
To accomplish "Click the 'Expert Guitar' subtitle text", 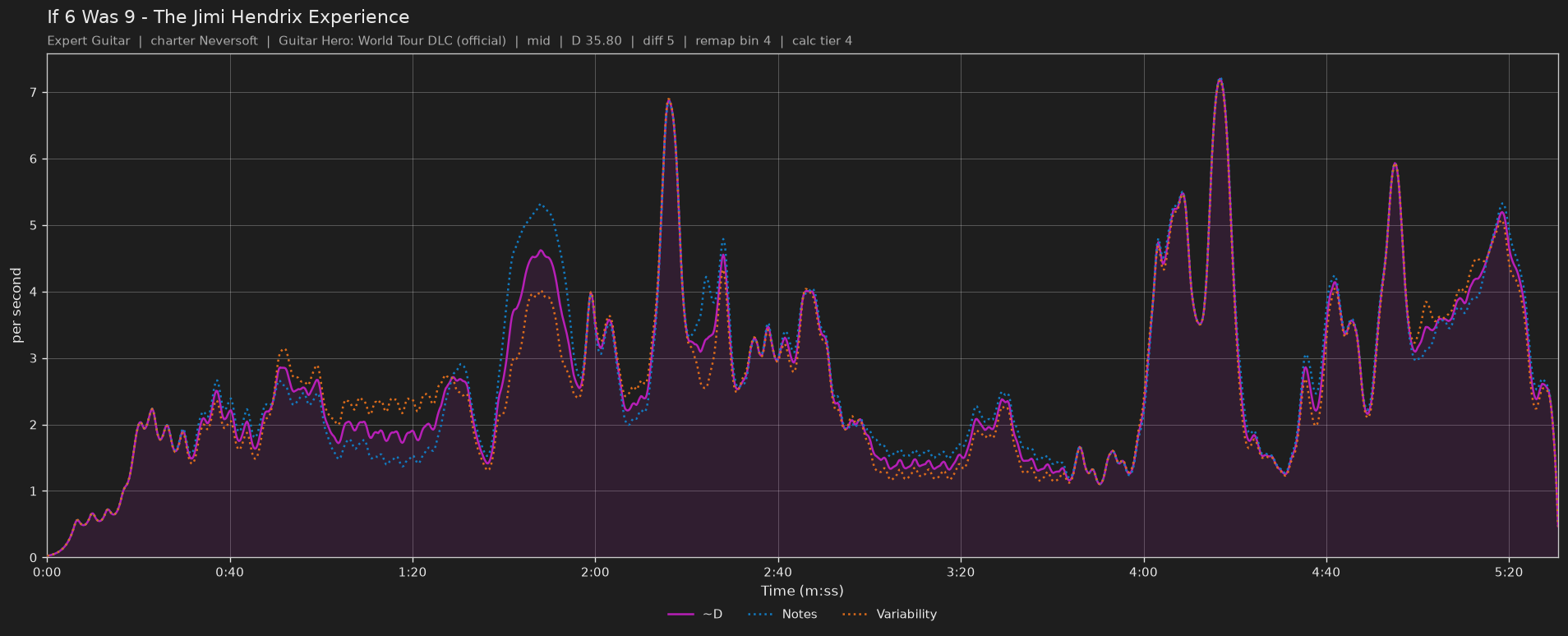I will (x=89, y=41).
